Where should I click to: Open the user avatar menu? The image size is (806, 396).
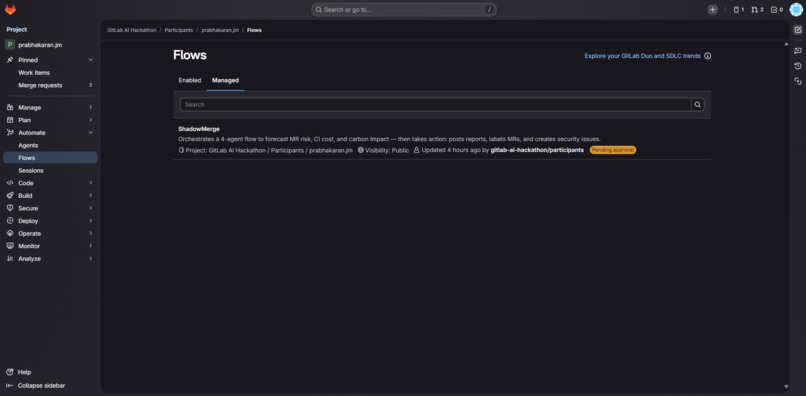click(x=796, y=10)
